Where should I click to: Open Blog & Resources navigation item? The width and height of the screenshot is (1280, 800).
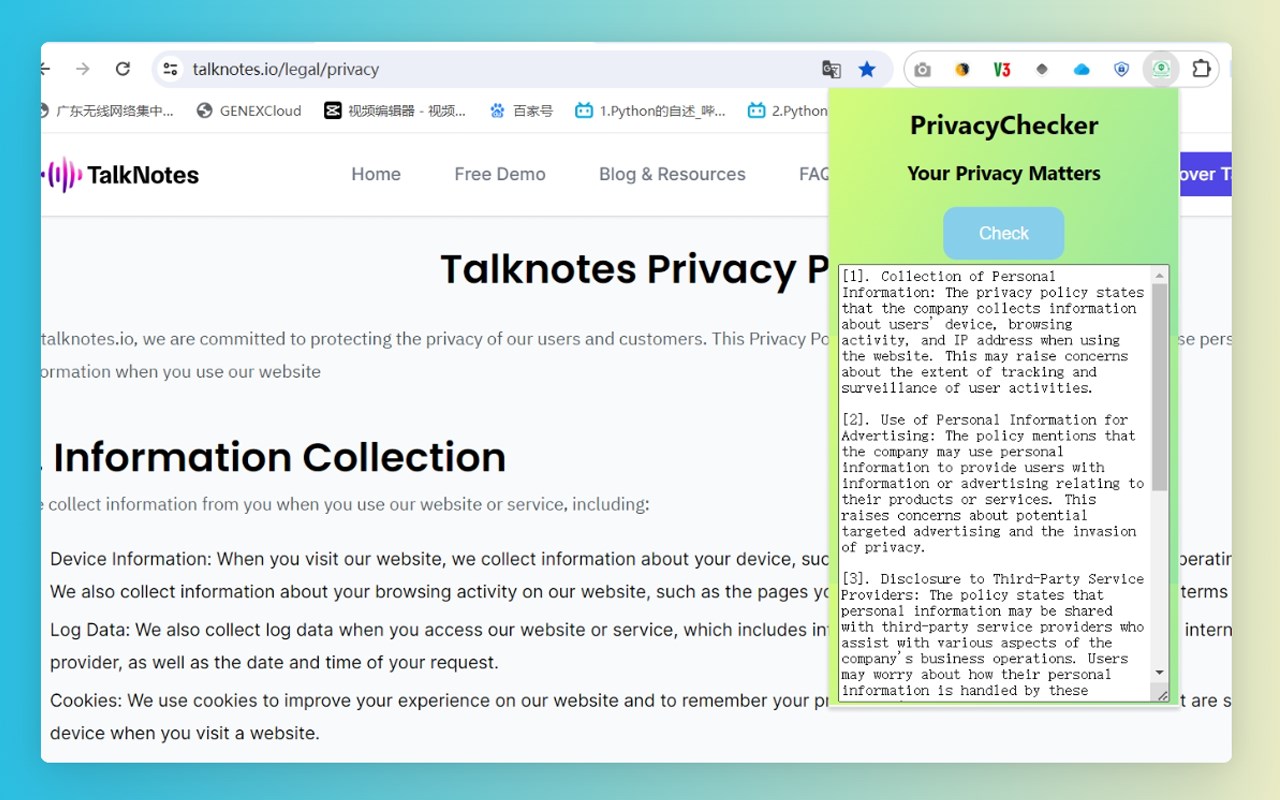tap(672, 174)
